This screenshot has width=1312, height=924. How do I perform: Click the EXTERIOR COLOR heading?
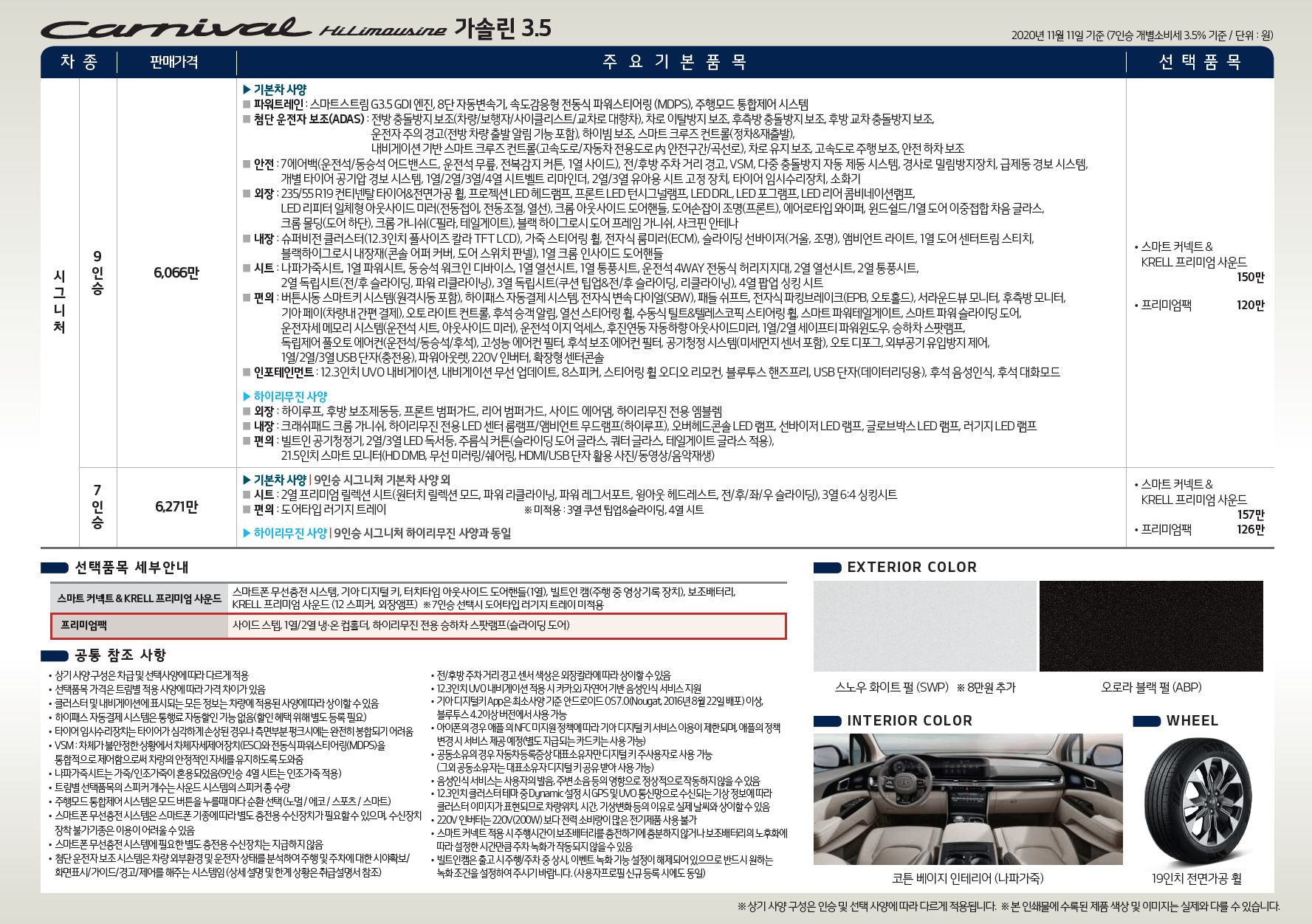[x=912, y=567]
